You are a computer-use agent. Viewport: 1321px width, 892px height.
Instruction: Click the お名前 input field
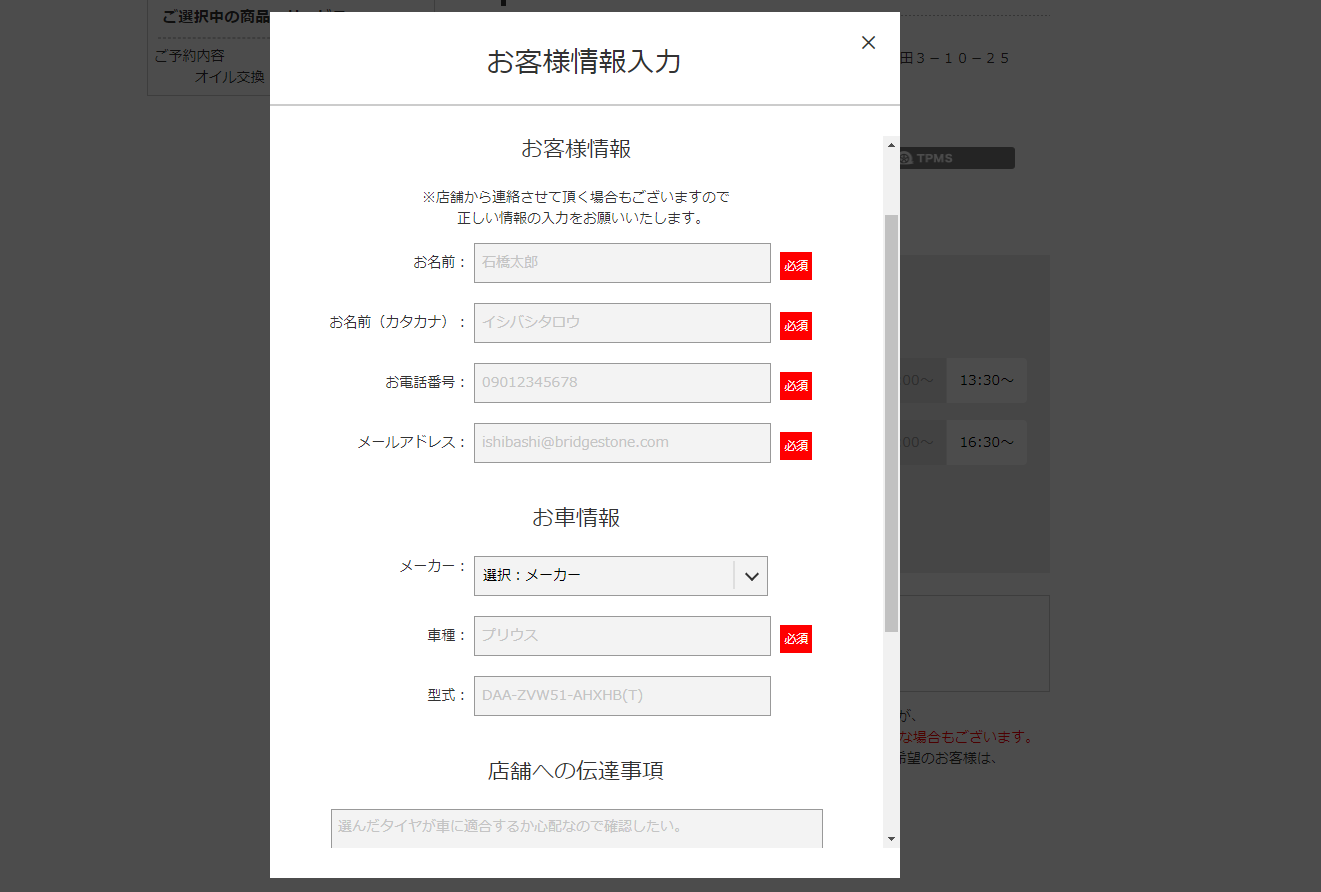(622, 263)
